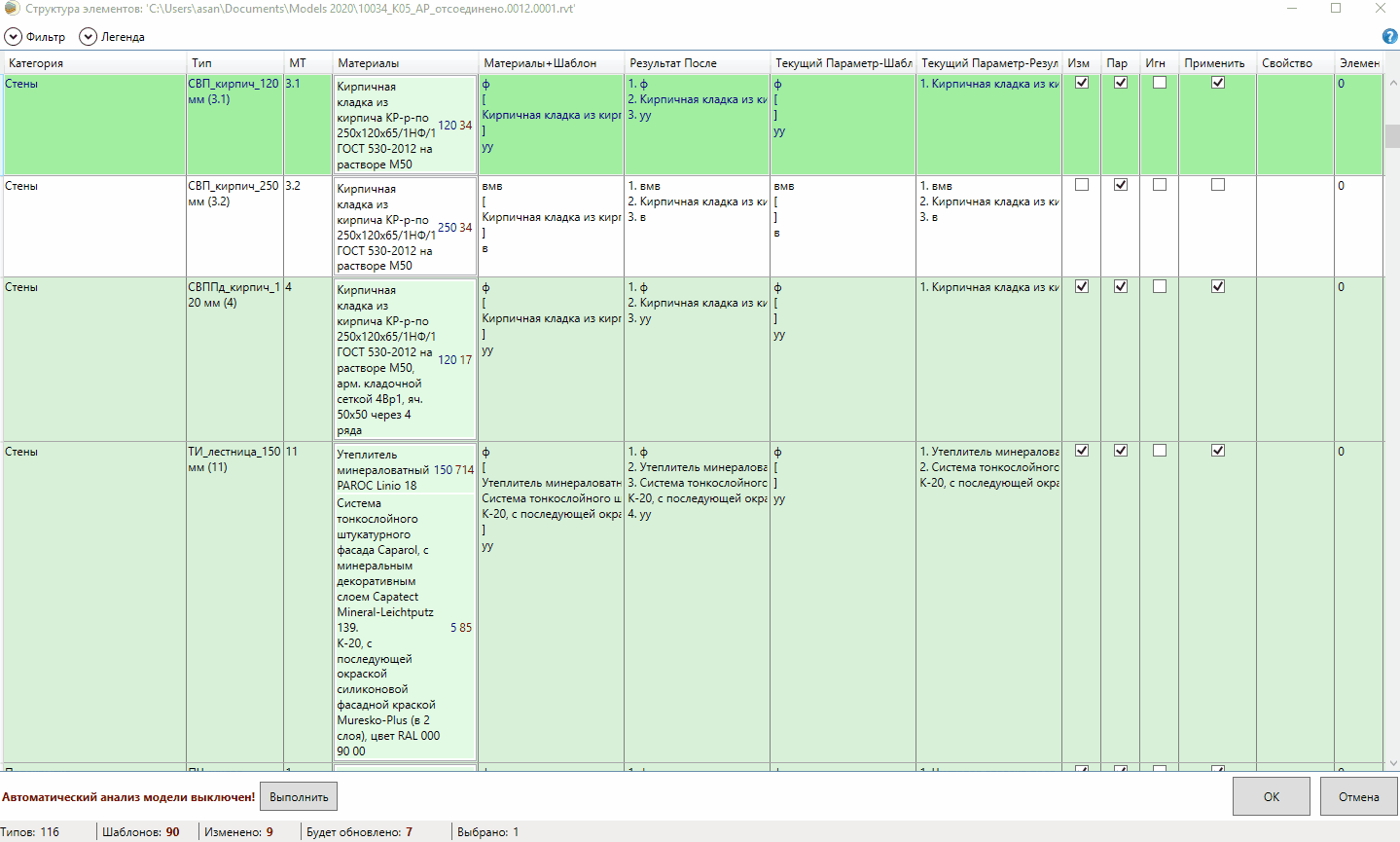Sort by Тип column header
The width and height of the screenshot is (1400, 842).
pyautogui.click(x=235, y=63)
